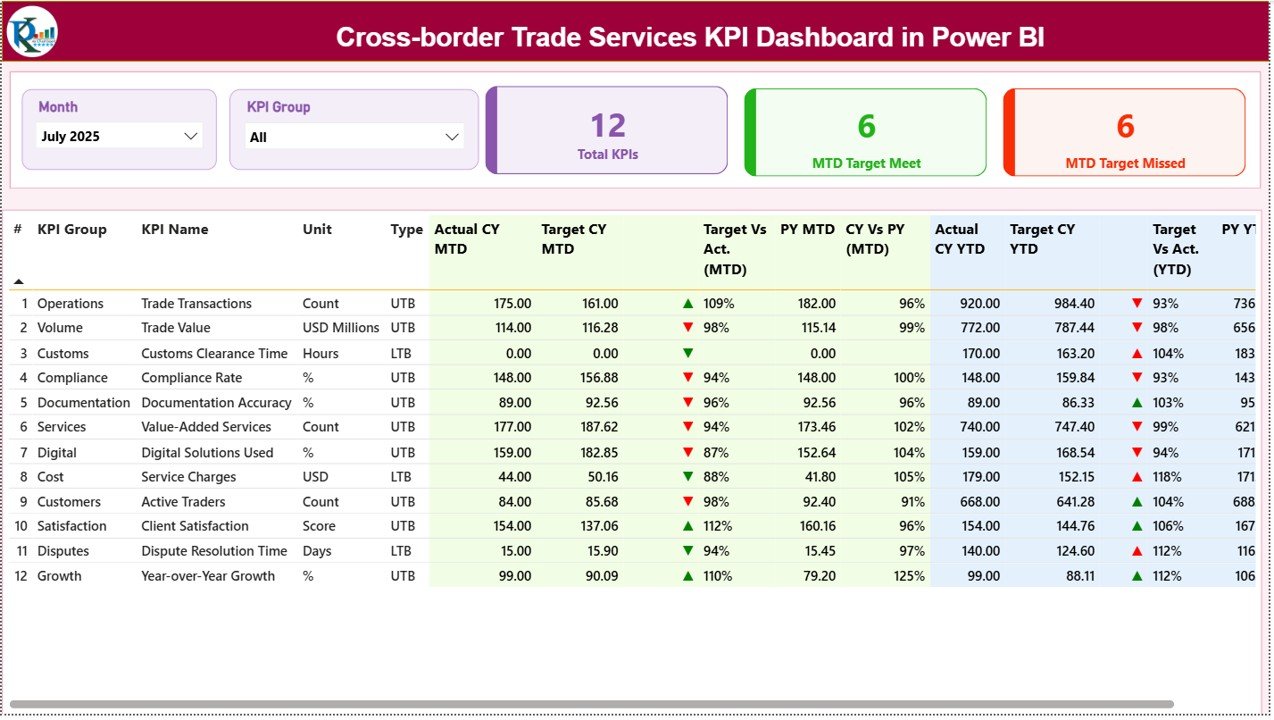The height and width of the screenshot is (720, 1274).
Task: Sort the table by the KPI Name column header
Action: (x=174, y=229)
